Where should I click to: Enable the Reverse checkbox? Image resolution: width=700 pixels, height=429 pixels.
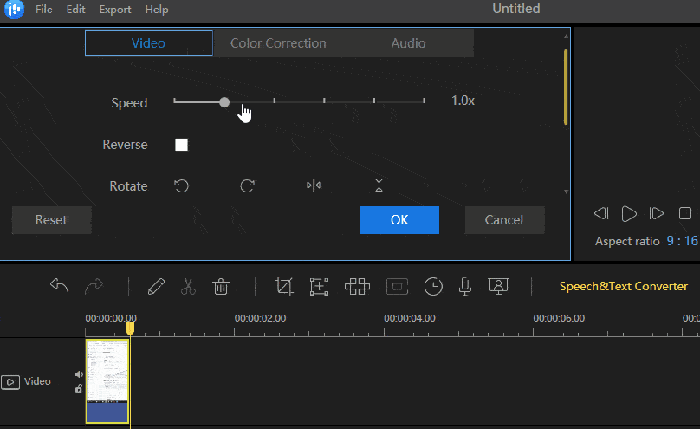pos(182,145)
